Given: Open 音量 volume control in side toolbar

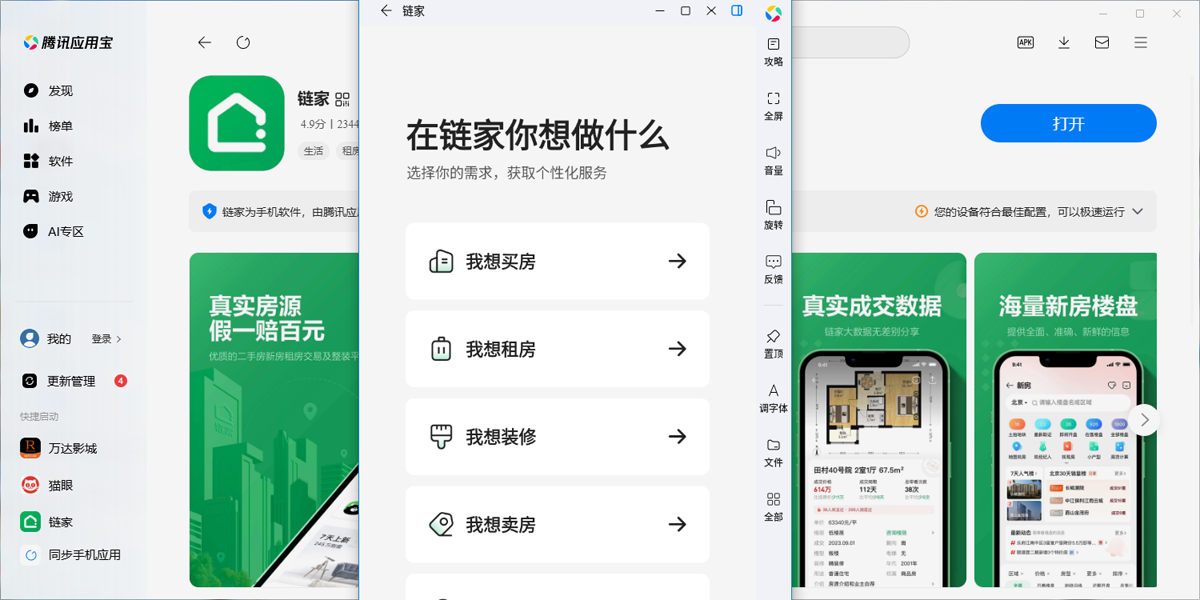Looking at the screenshot, I should [x=773, y=161].
